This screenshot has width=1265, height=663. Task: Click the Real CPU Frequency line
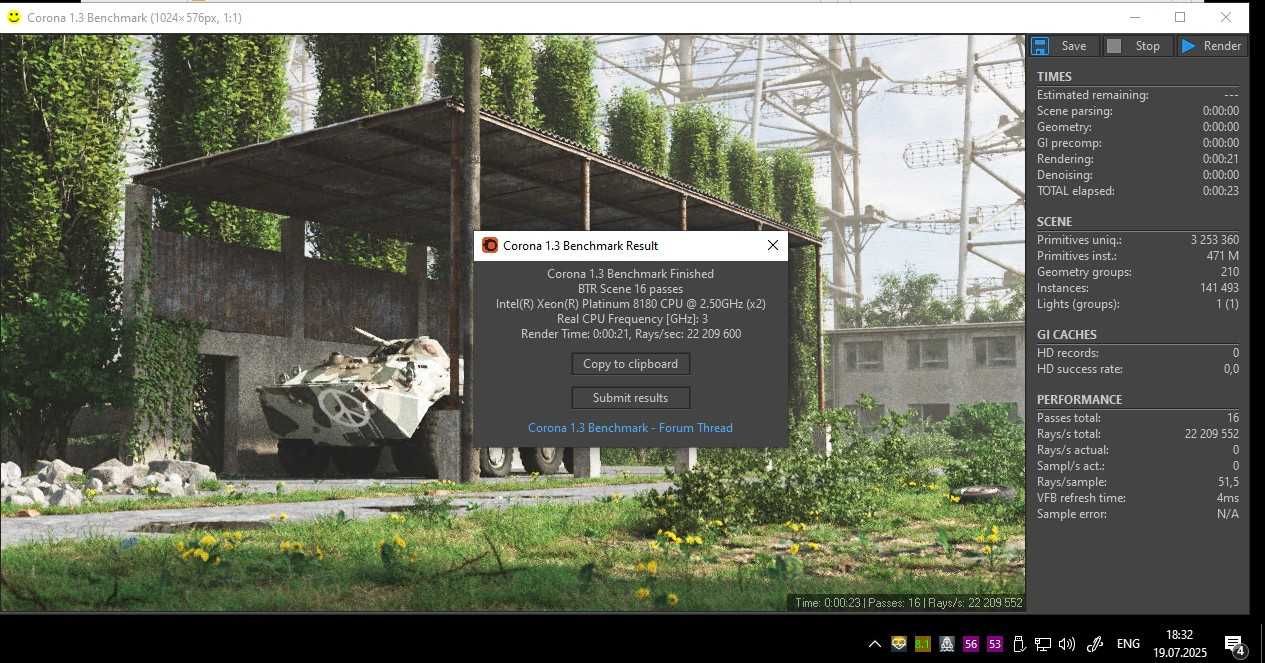630,319
